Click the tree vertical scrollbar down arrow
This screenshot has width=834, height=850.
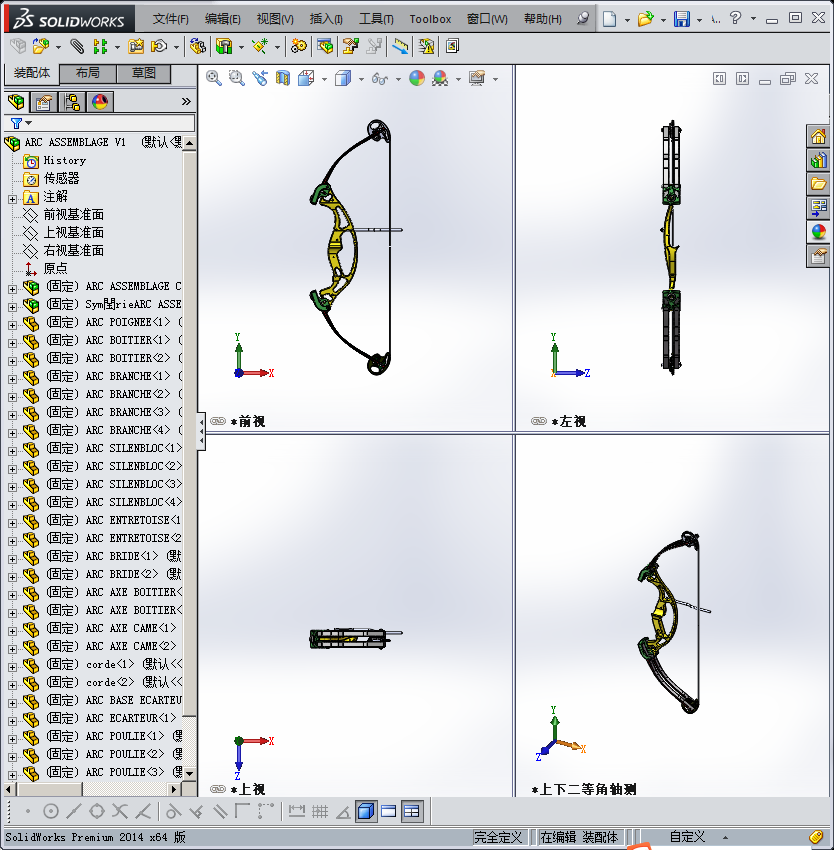tap(189, 774)
